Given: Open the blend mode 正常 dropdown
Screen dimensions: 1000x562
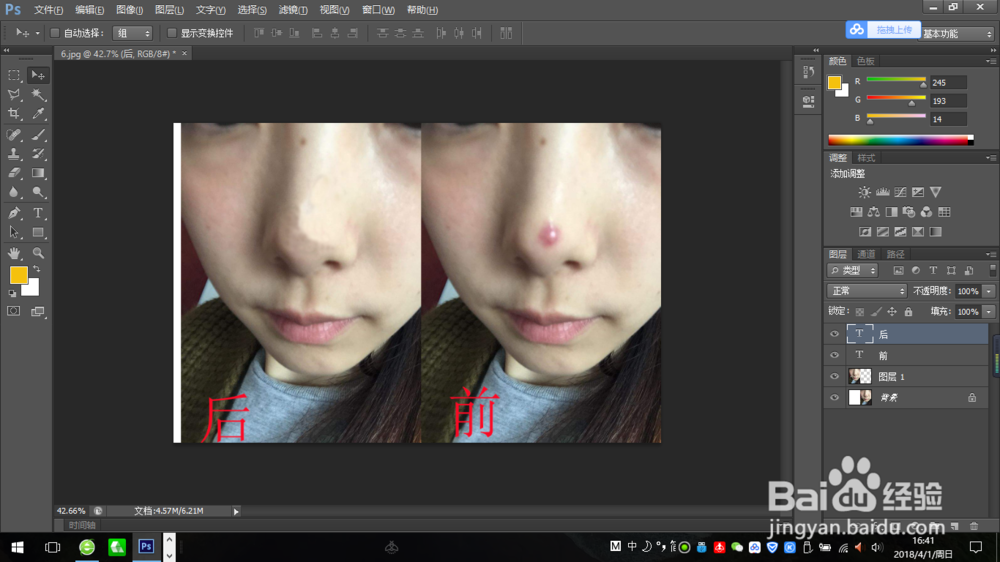Looking at the screenshot, I should [867, 291].
